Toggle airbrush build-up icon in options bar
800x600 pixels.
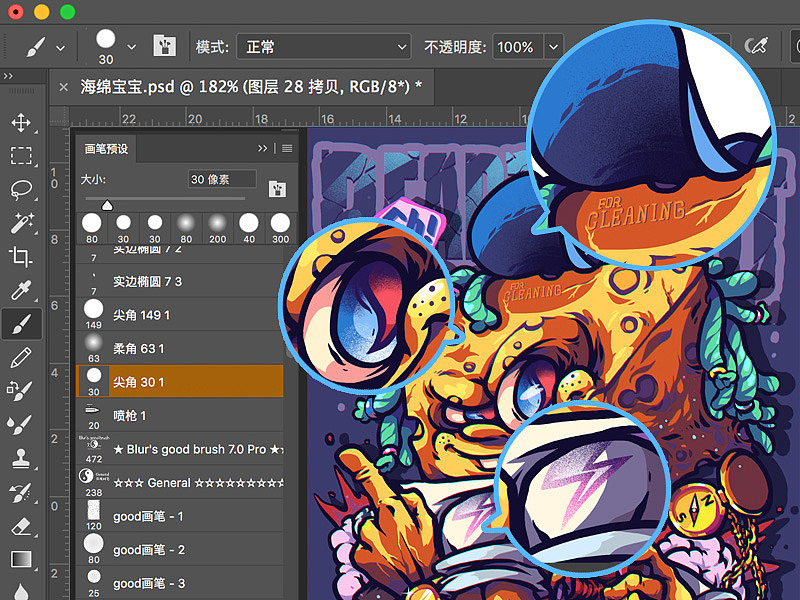pyautogui.click(x=757, y=46)
